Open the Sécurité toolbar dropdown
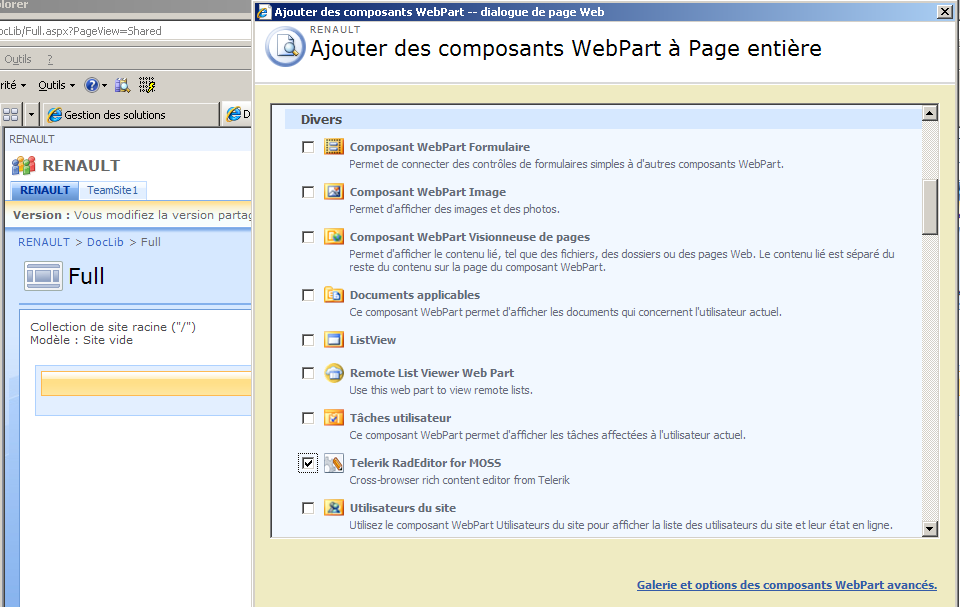Screen dimensions: 960x607 click(x=12, y=85)
